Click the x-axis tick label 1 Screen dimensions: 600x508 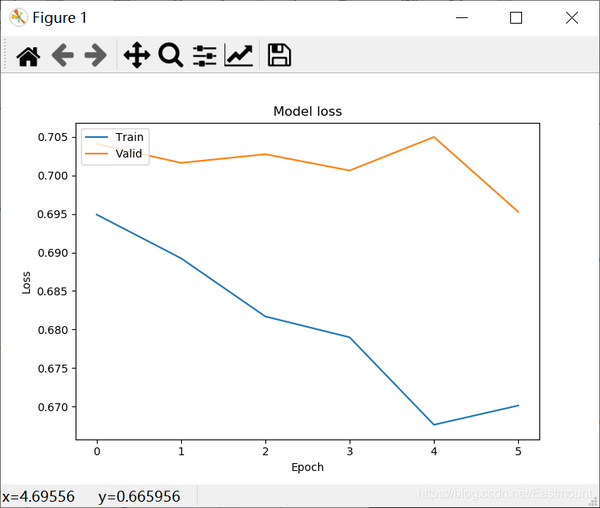181,451
